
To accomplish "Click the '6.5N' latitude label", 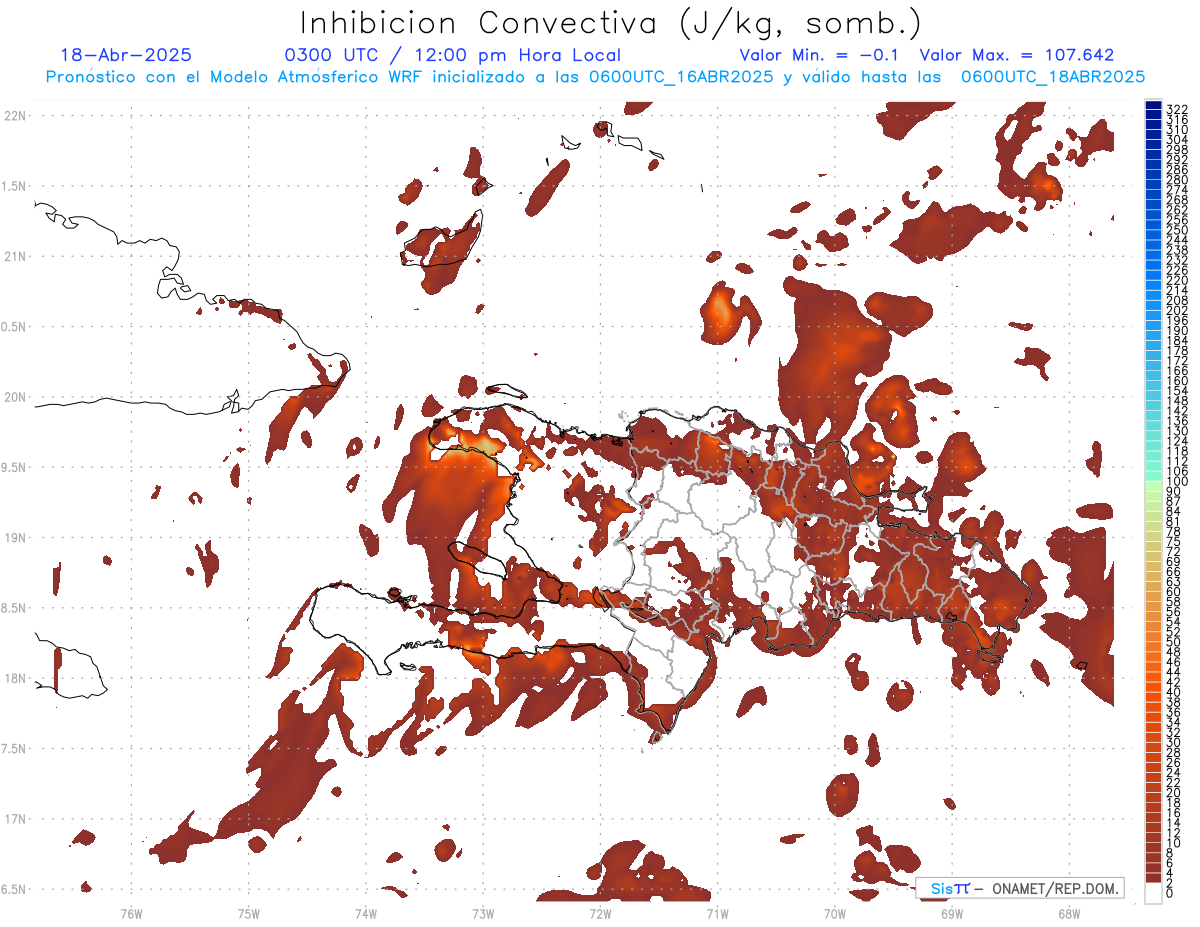I will coord(15,889).
